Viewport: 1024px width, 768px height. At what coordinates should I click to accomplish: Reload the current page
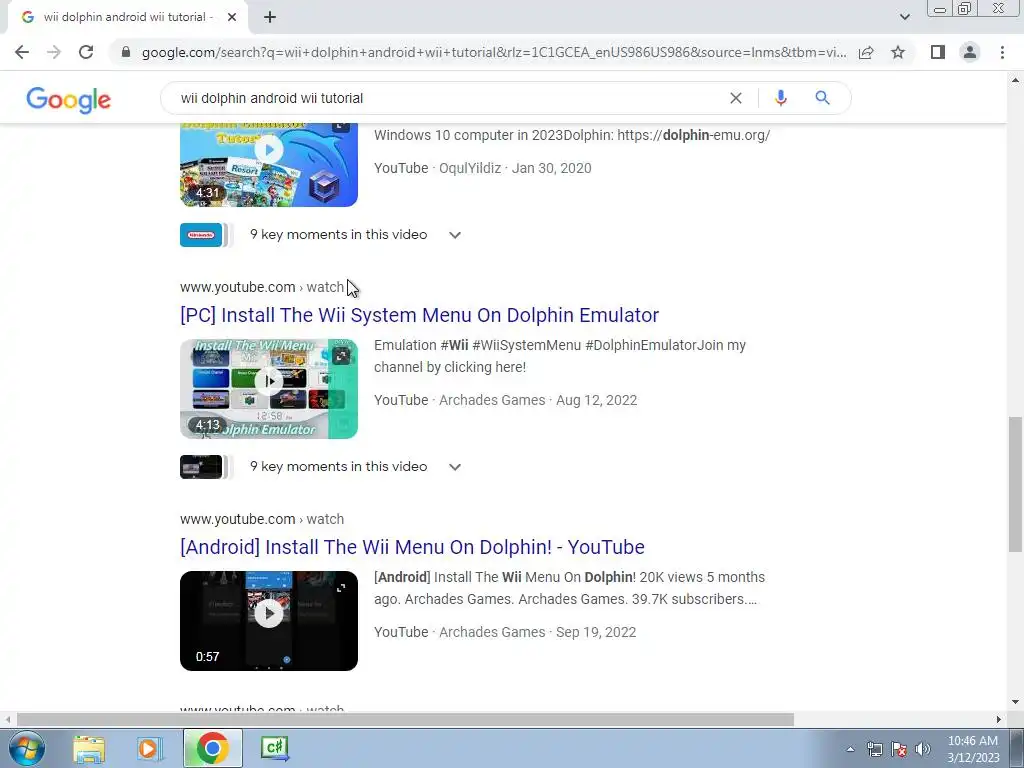click(86, 52)
